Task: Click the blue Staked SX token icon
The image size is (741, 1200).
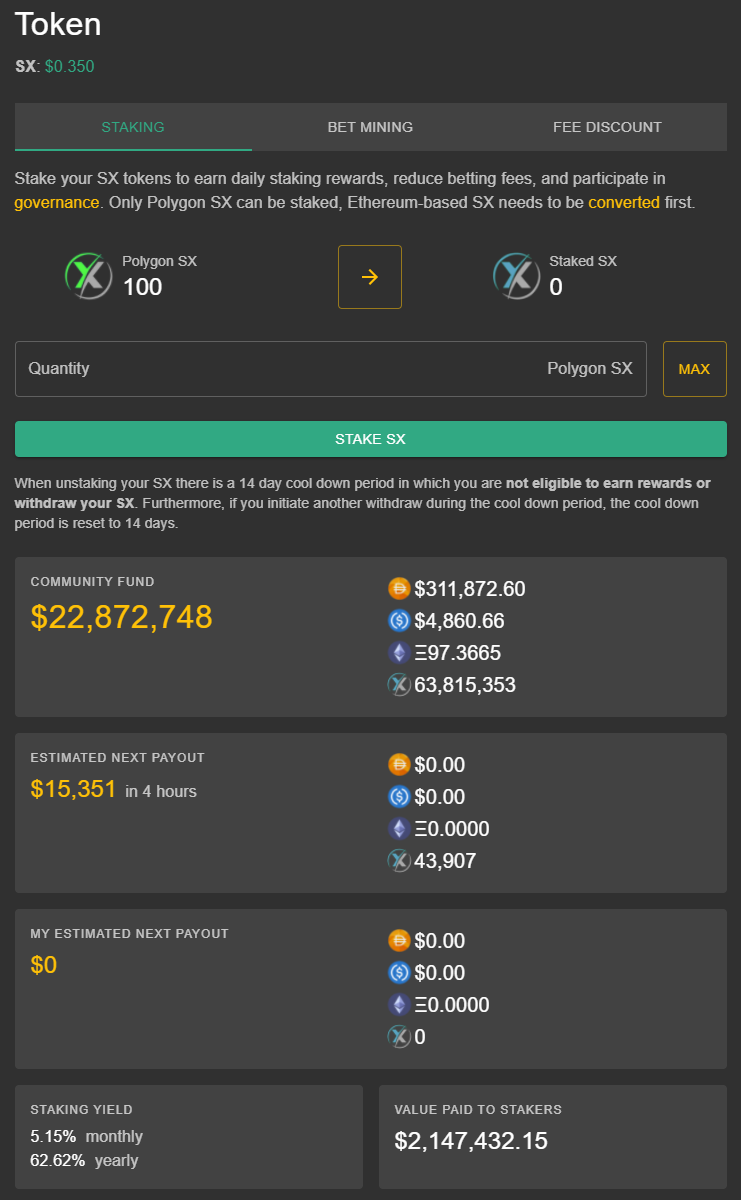Action: (516, 276)
